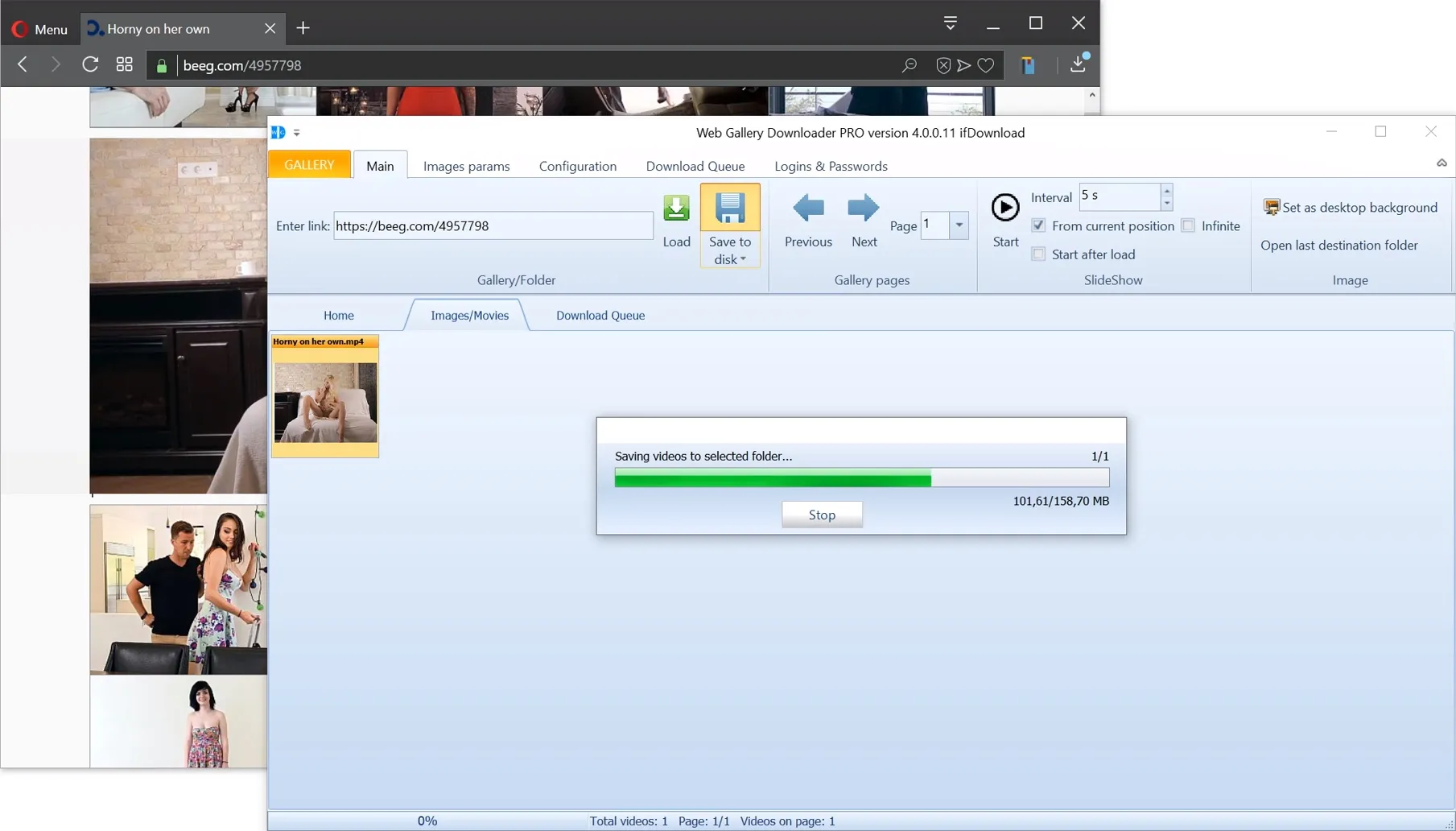Enable the Infinite checkbox
The width and height of the screenshot is (1456, 831).
coord(1188,225)
